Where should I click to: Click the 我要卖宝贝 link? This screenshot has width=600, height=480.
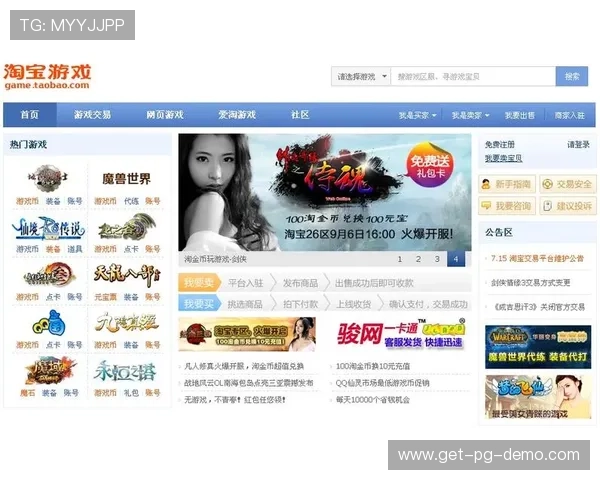(504, 158)
